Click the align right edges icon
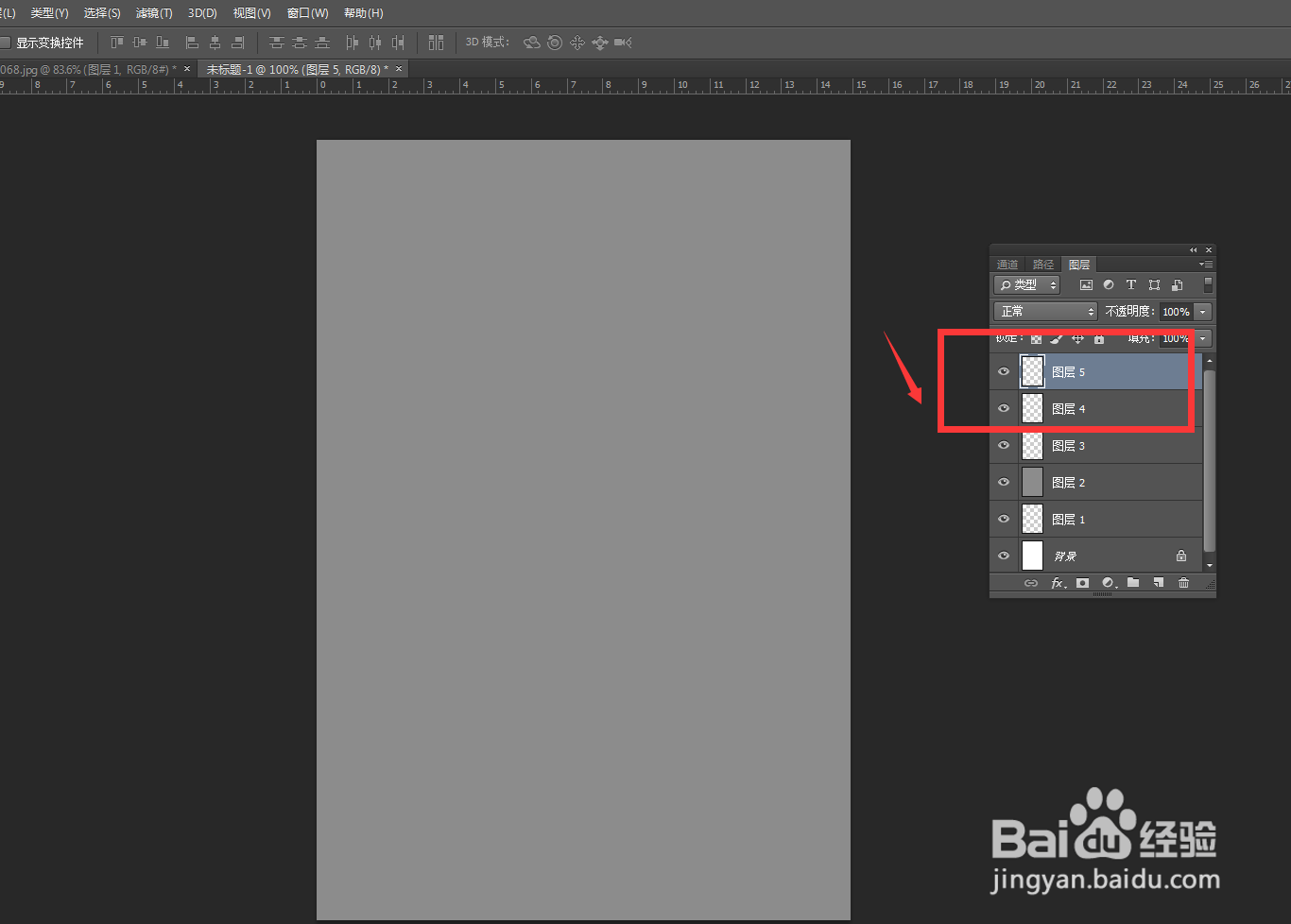This screenshot has height=924, width=1291. click(237, 43)
